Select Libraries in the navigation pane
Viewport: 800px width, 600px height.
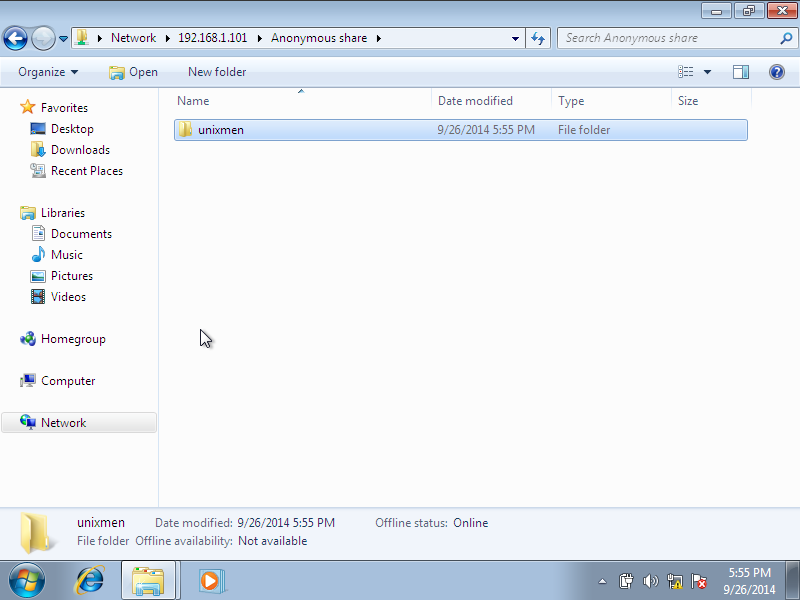pos(63,212)
